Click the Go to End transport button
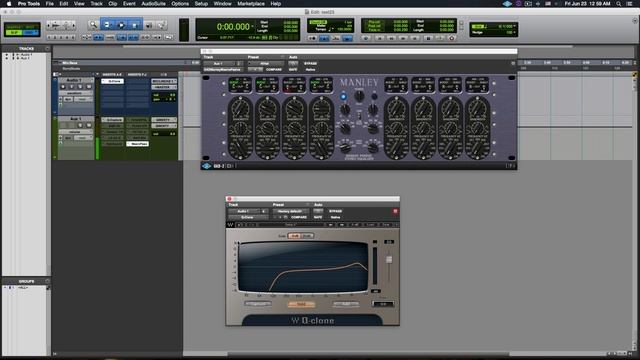The width and height of the screenshot is (640, 360). [415, 38]
